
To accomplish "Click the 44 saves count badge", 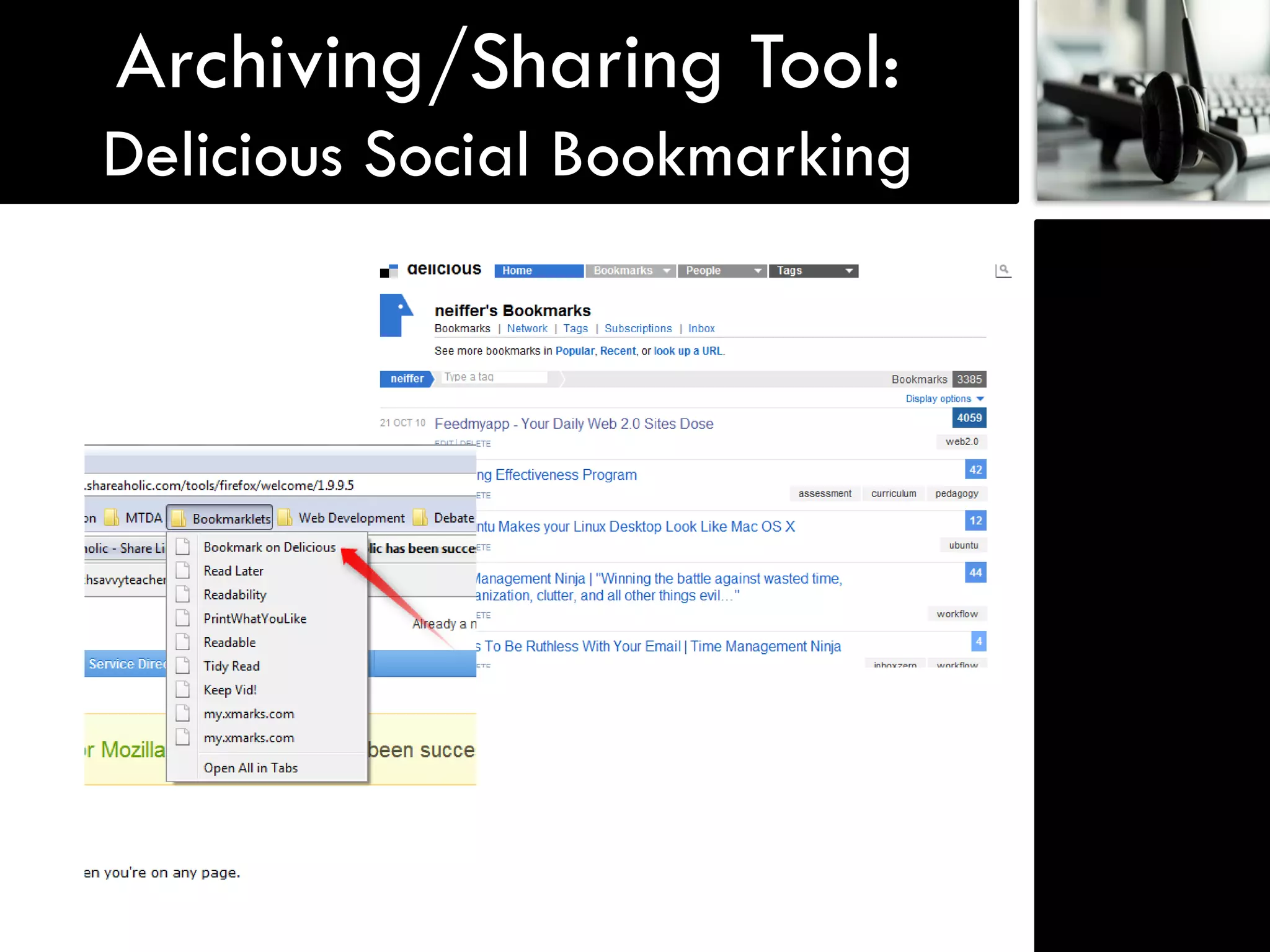I will coord(976,573).
